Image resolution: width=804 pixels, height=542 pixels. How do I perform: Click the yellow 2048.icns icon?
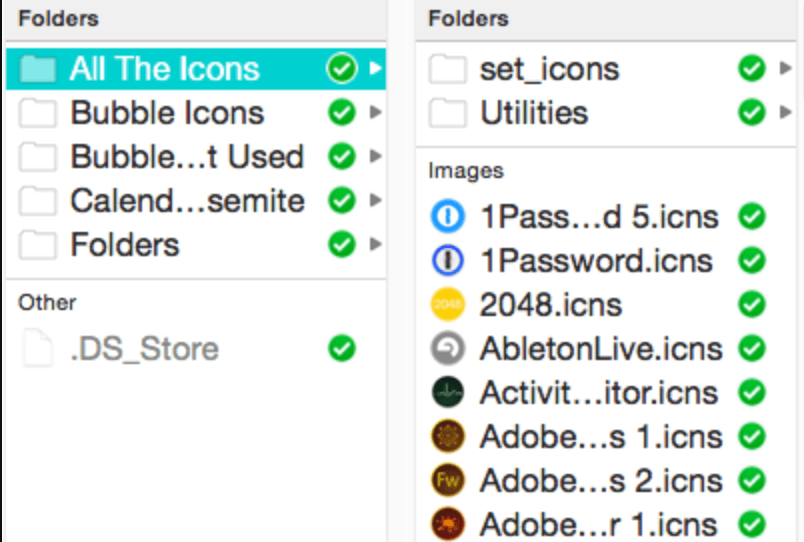coord(445,304)
